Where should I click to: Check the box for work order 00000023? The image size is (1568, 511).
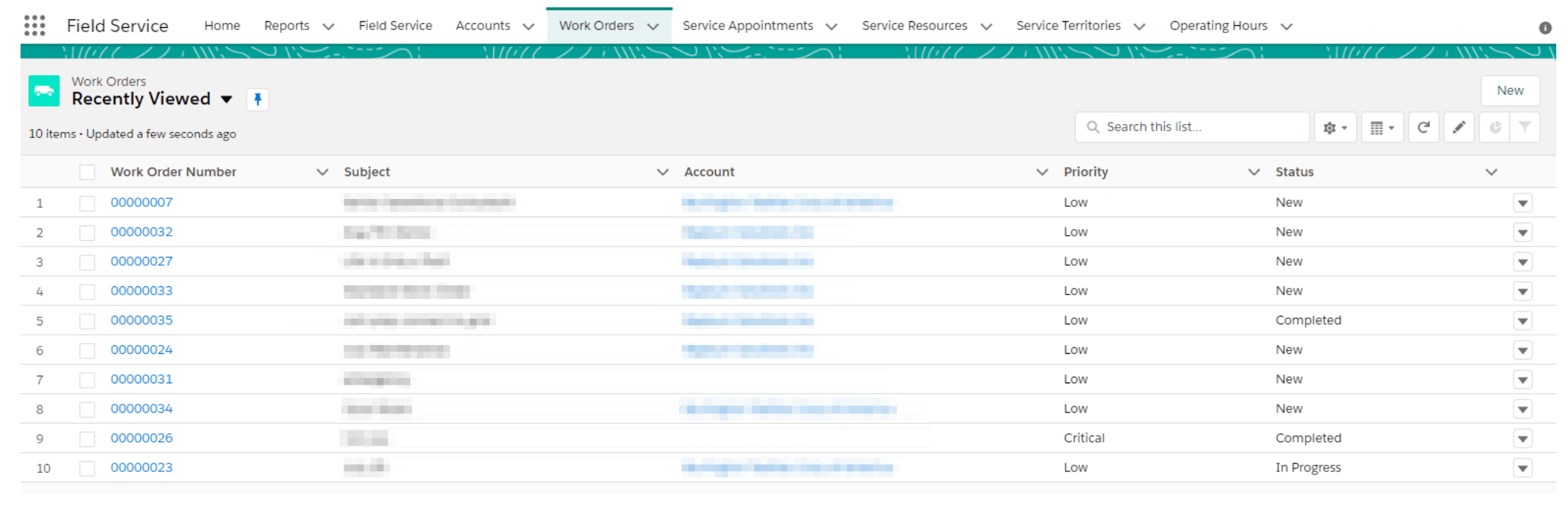pyautogui.click(x=87, y=468)
